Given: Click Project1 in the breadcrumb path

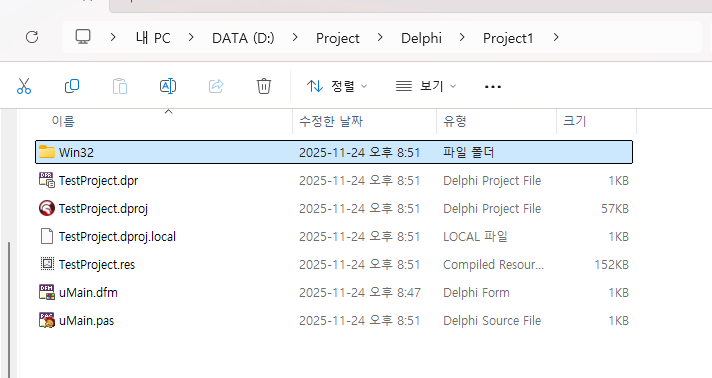Looking at the screenshot, I should pyautogui.click(x=508, y=38).
